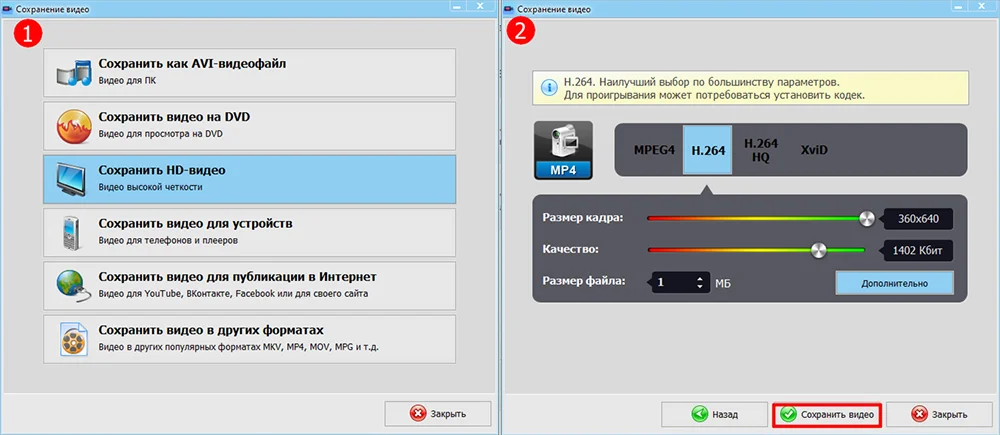1000x435 pixels.
Task: Increase file size with the up arrow
Action: (x=700, y=277)
